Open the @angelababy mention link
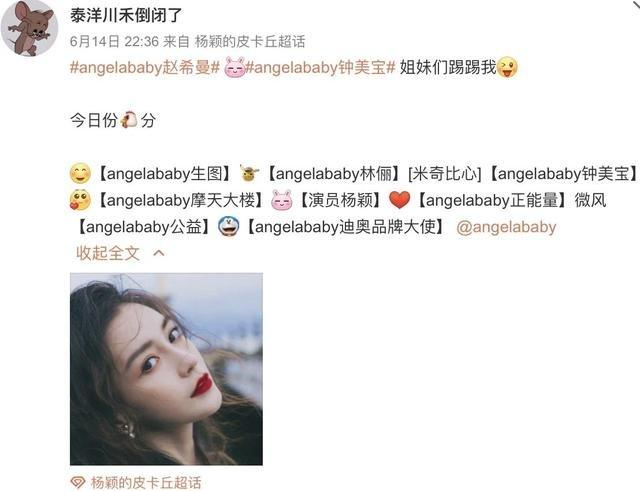Image resolution: width=640 pixels, height=491 pixels. (x=506, y=227)
